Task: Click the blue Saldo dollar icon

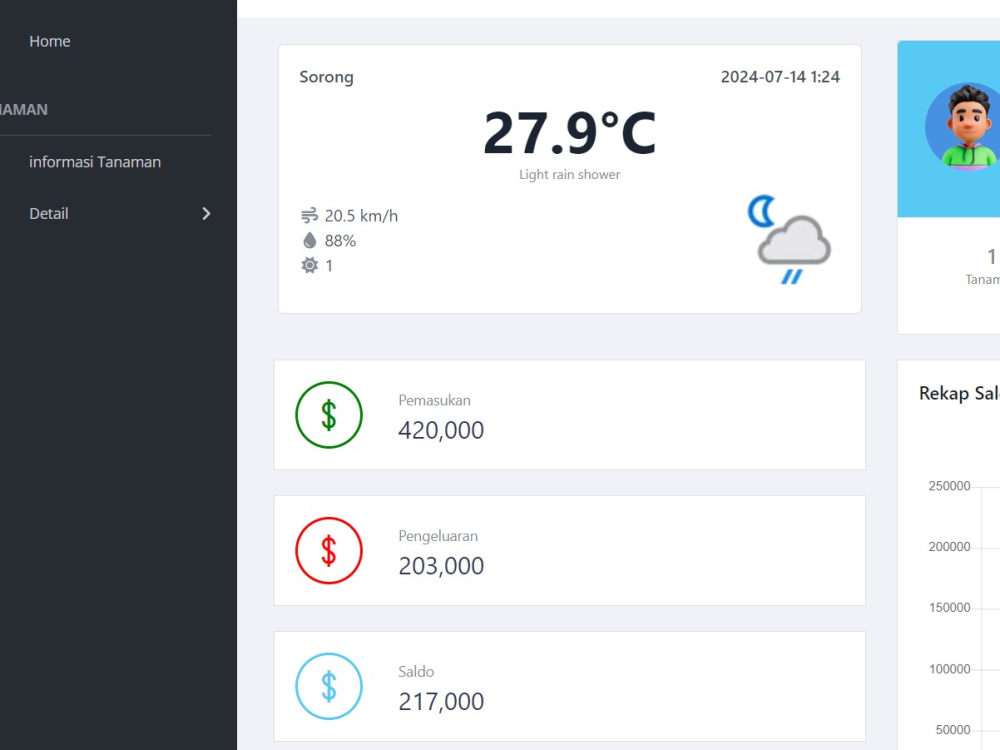Action: [329, 687]
